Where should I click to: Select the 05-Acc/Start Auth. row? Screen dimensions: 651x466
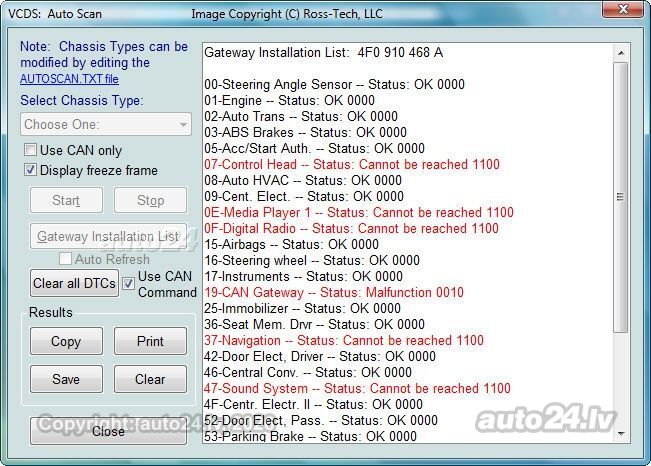(x=314, y=148)
